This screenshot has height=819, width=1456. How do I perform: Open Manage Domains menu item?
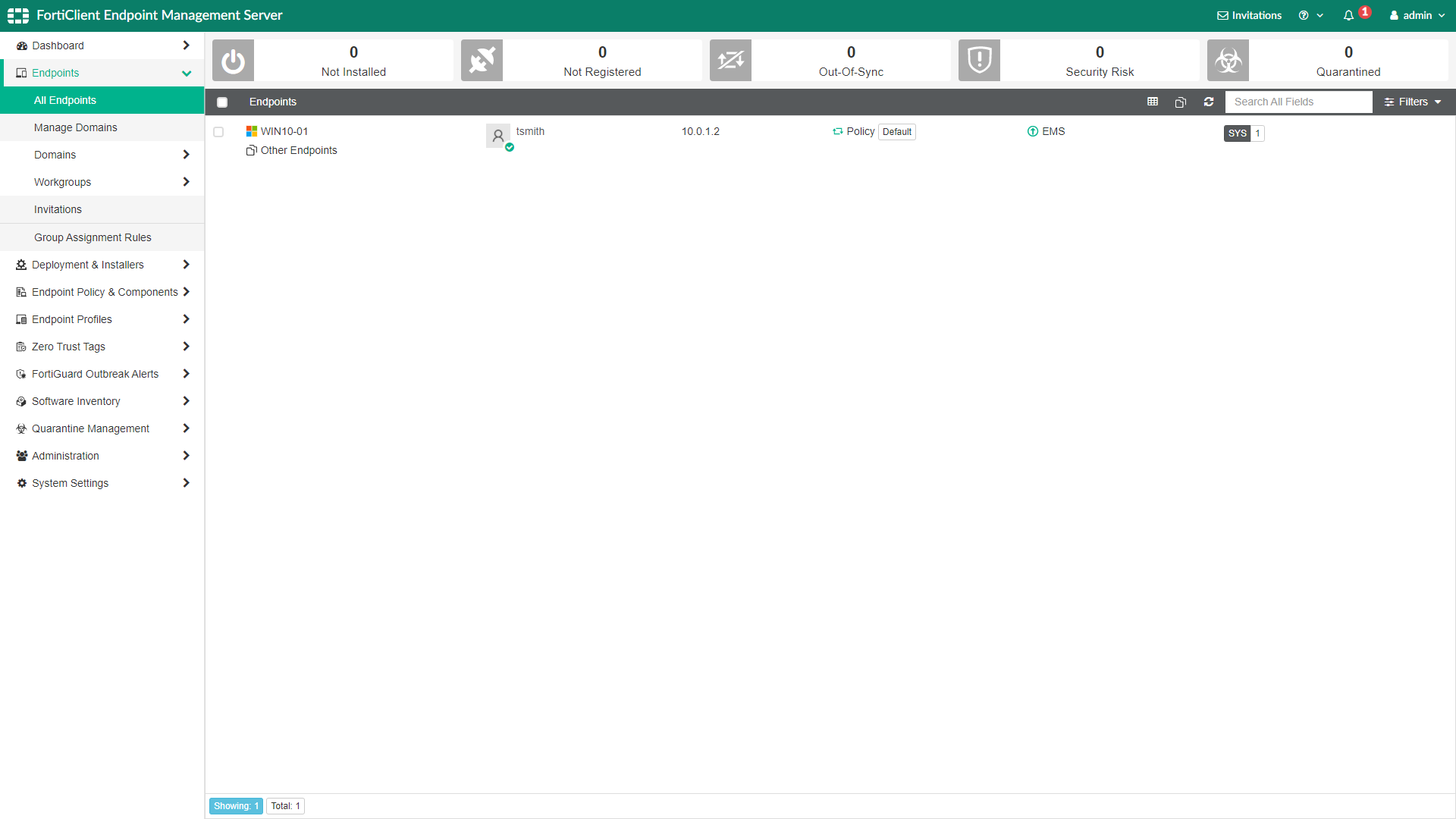coord(76,127)
